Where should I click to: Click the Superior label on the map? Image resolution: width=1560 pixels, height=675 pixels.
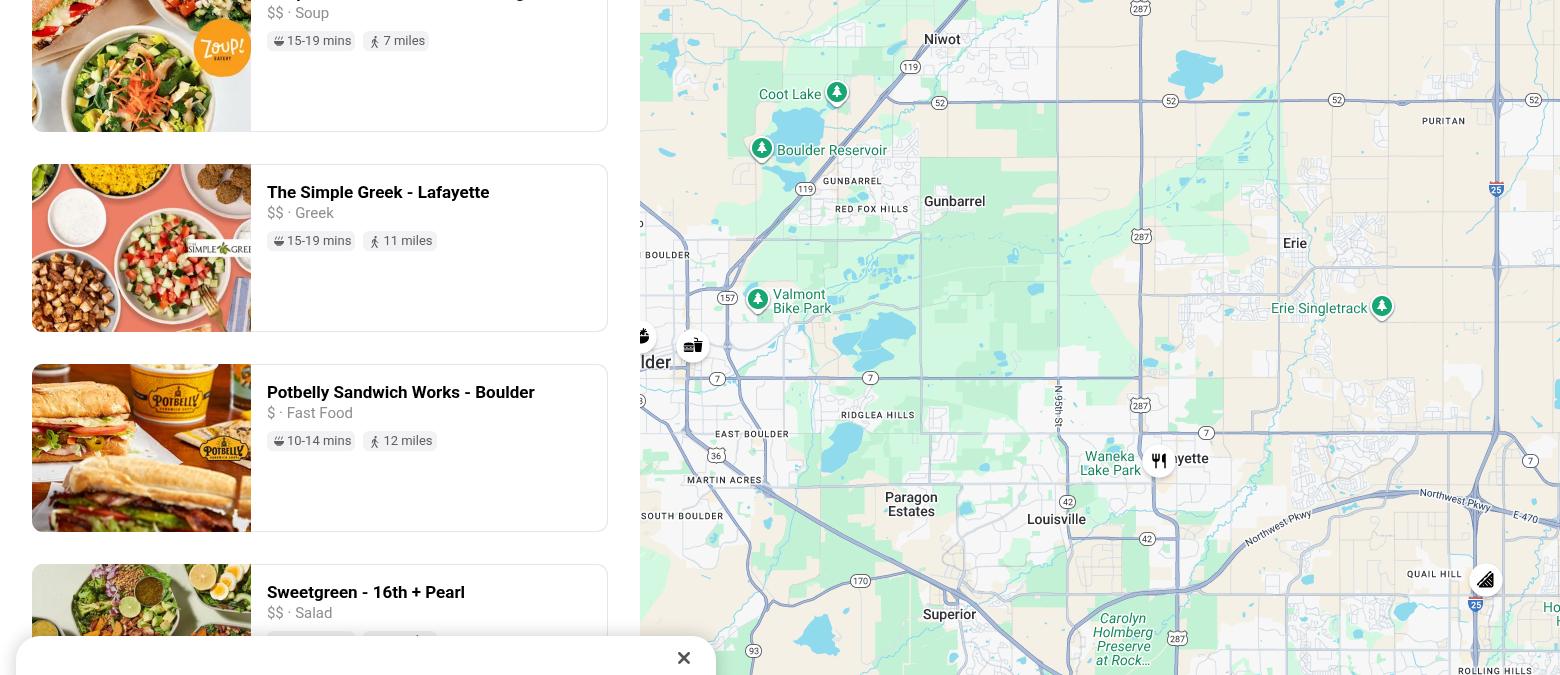tap(949, 615)
